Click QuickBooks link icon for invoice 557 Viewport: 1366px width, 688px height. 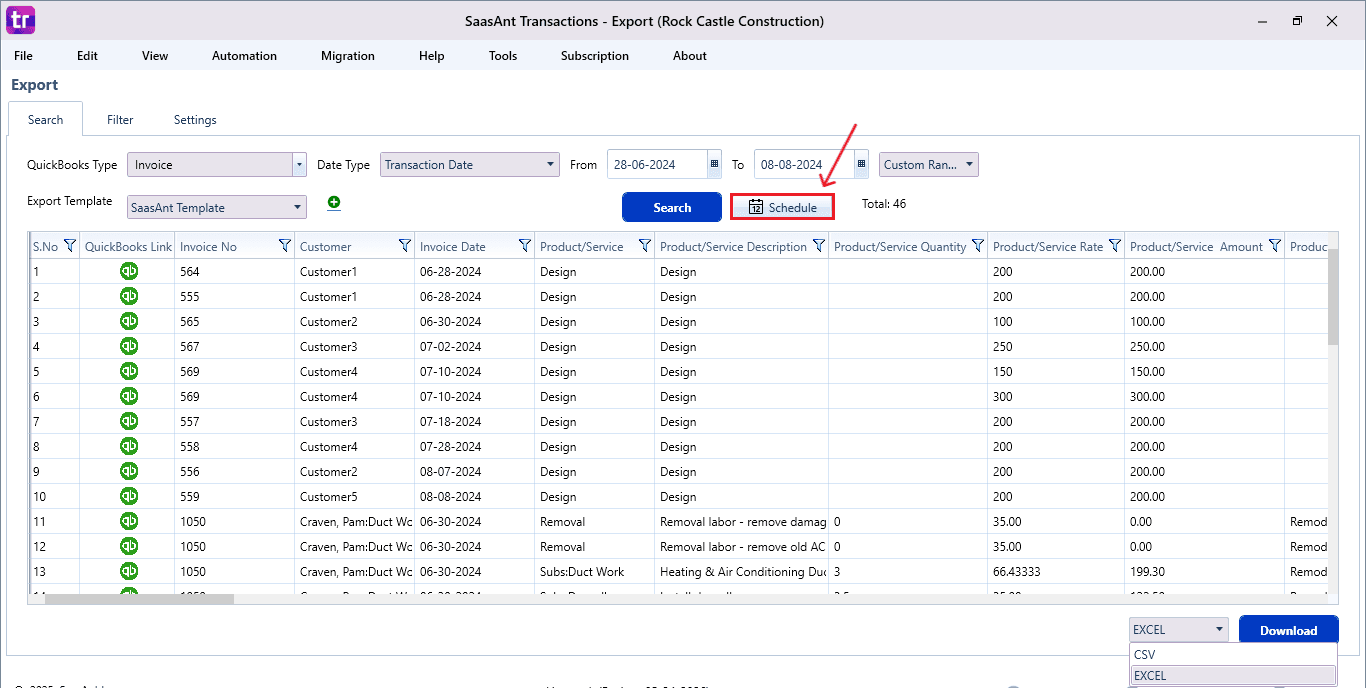129,421
